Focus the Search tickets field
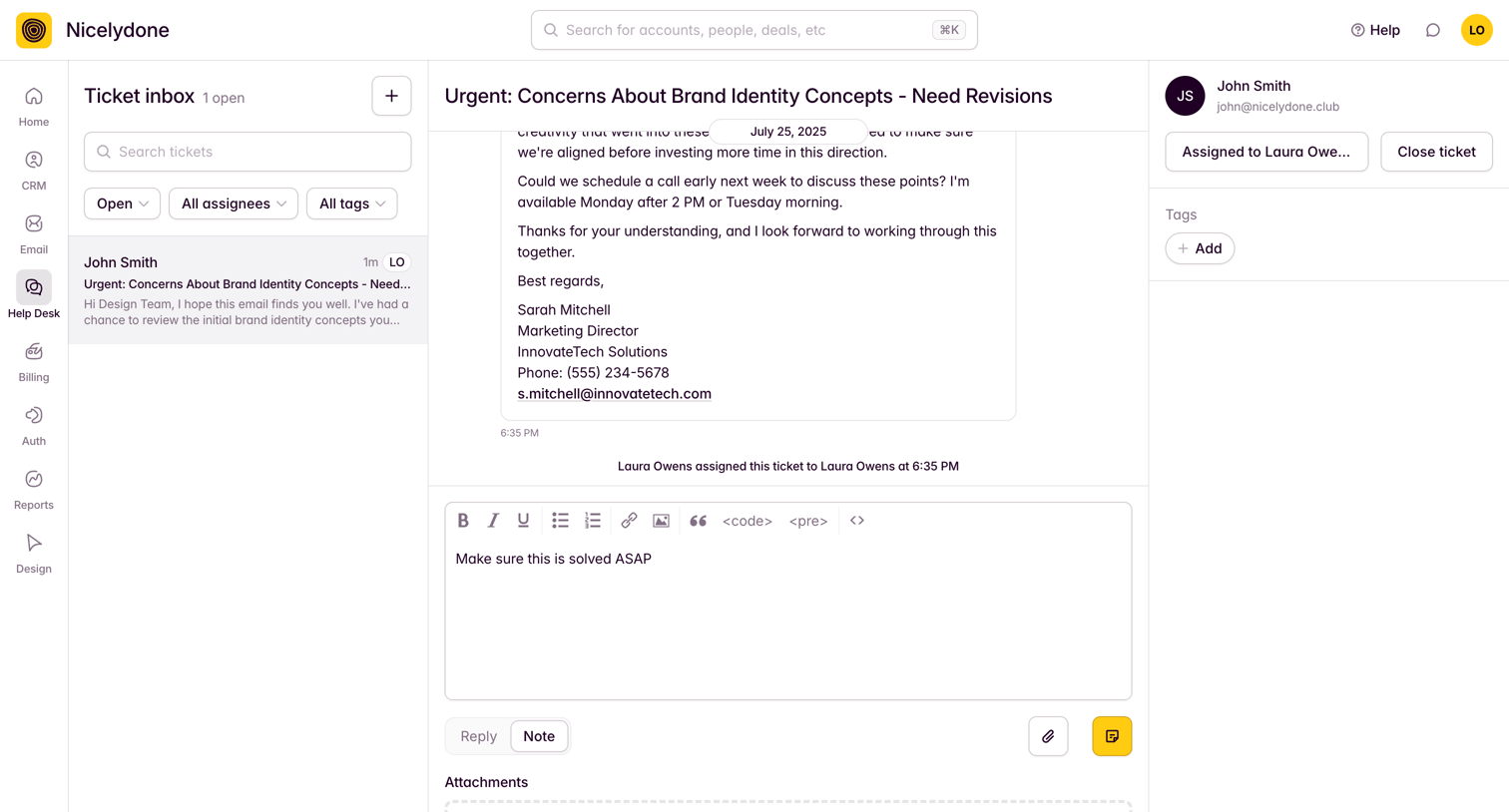 [x=248, y=152]
